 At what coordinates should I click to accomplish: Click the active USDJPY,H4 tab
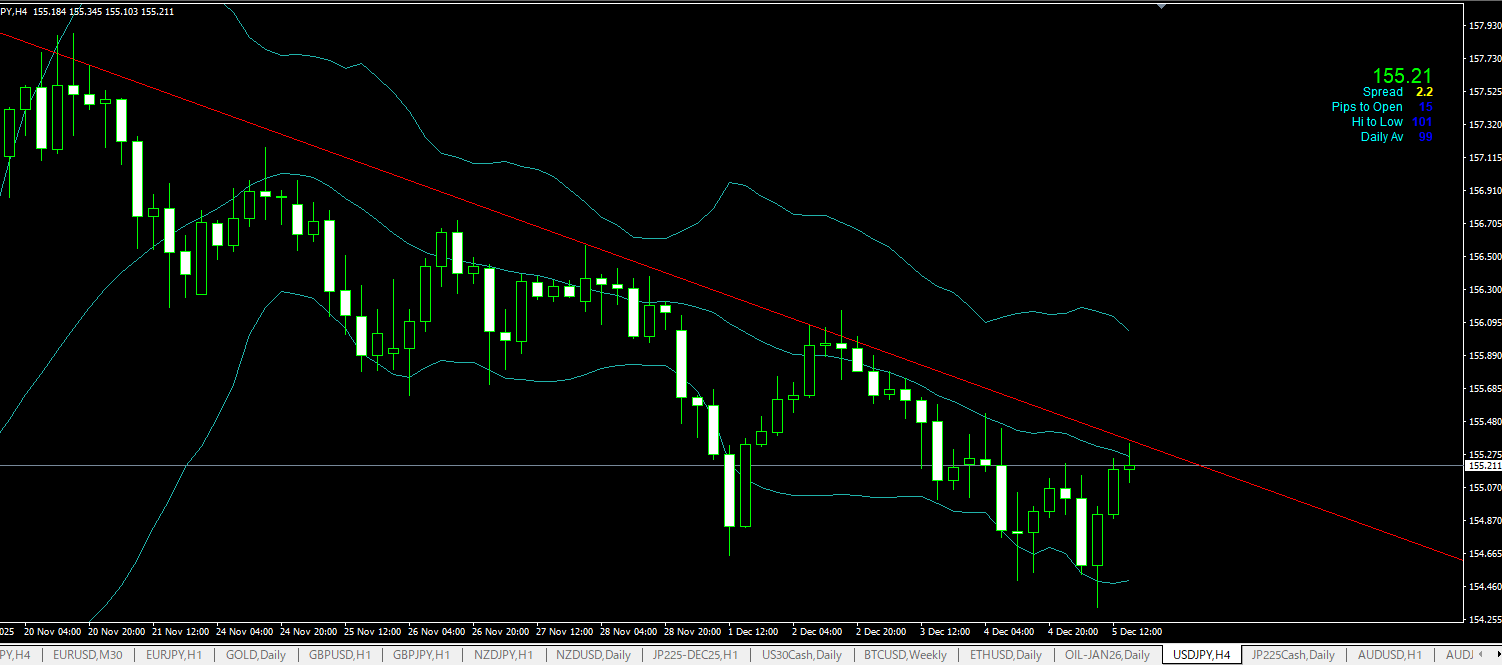[x=1201, y=655]
